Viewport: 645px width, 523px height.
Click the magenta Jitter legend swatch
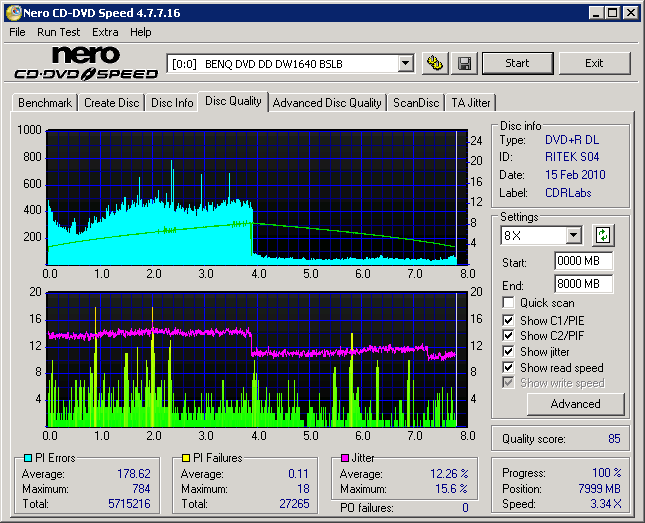345,458
